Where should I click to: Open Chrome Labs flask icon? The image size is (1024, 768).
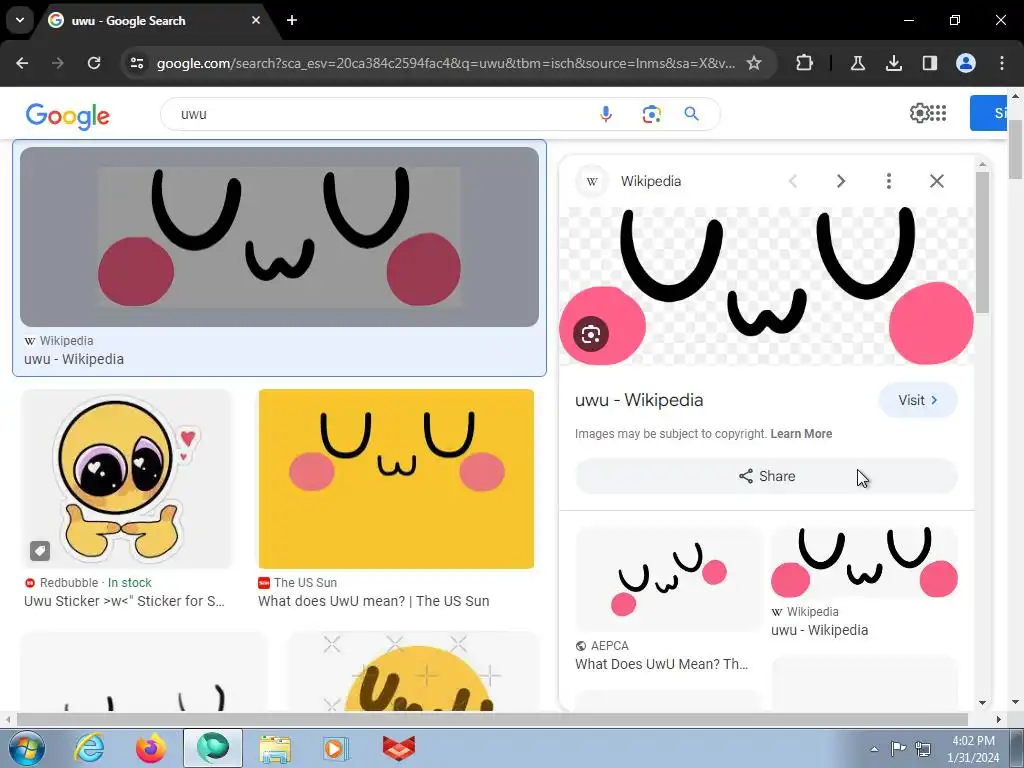[x=857, y=63]
